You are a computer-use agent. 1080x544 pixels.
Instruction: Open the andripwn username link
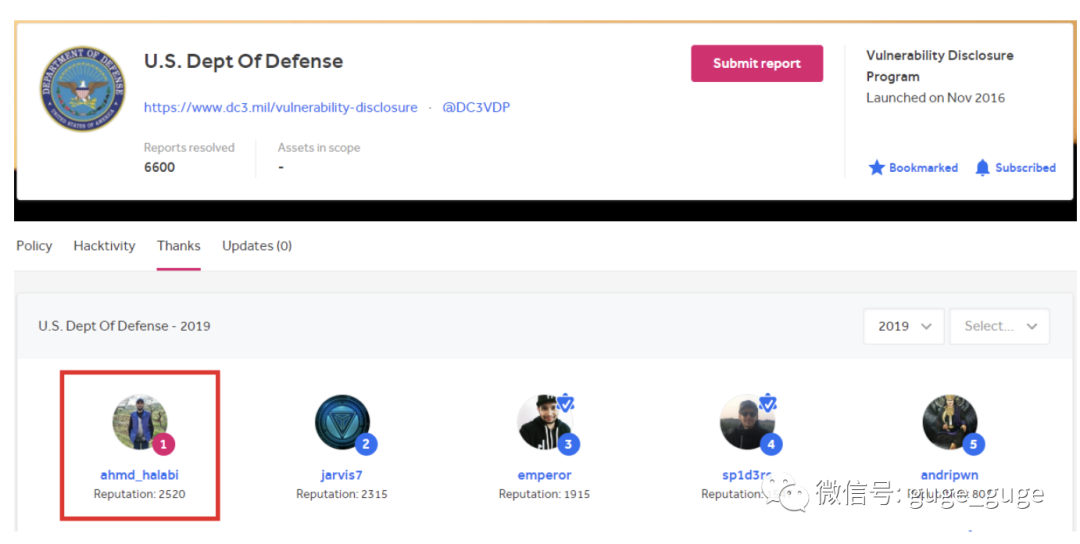point(949,475)
